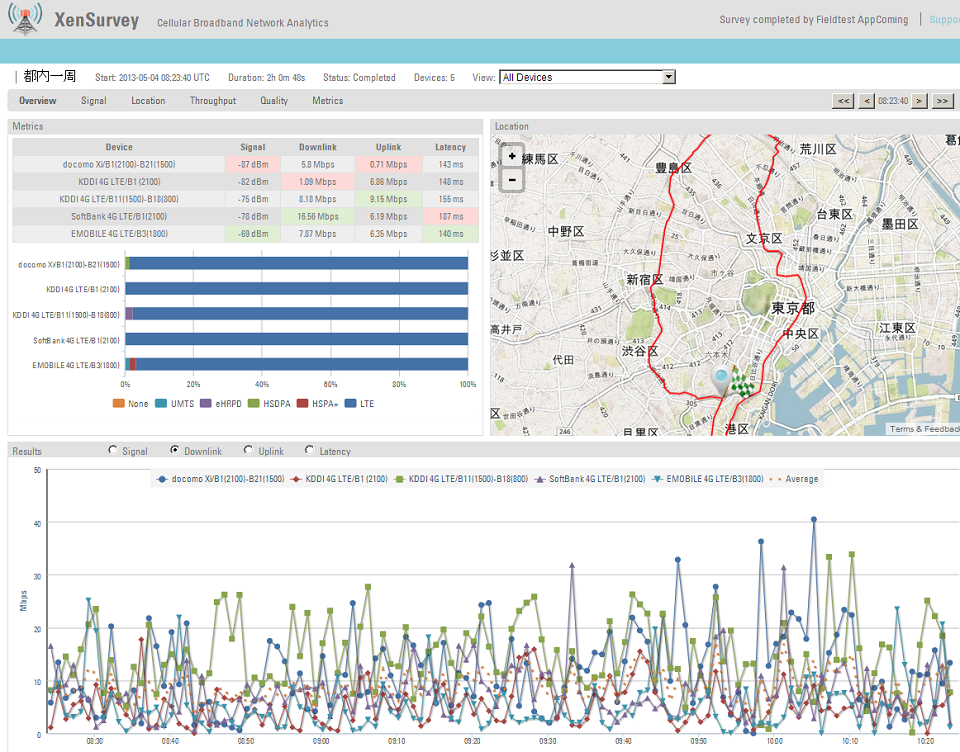This screenshot has height=752, width=960.
Task: Click the -69 dBm signal cell
Action: pyautogui.click(x=253, y=233)
